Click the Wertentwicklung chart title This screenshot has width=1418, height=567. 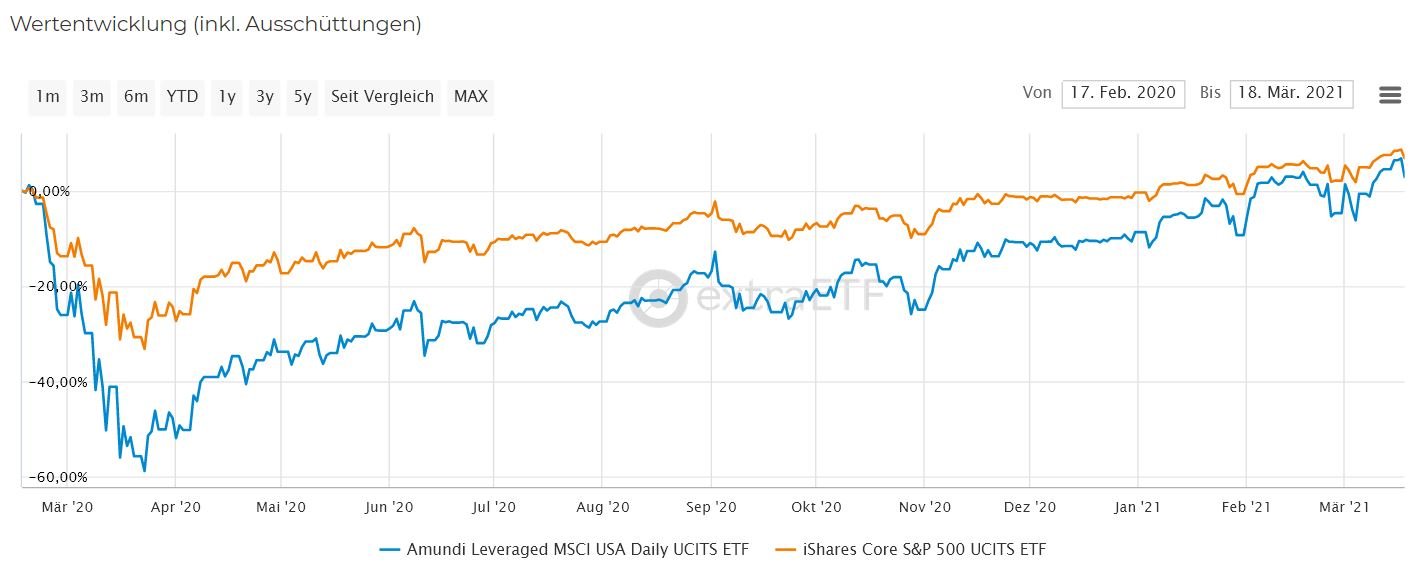[x=215, y=25]
